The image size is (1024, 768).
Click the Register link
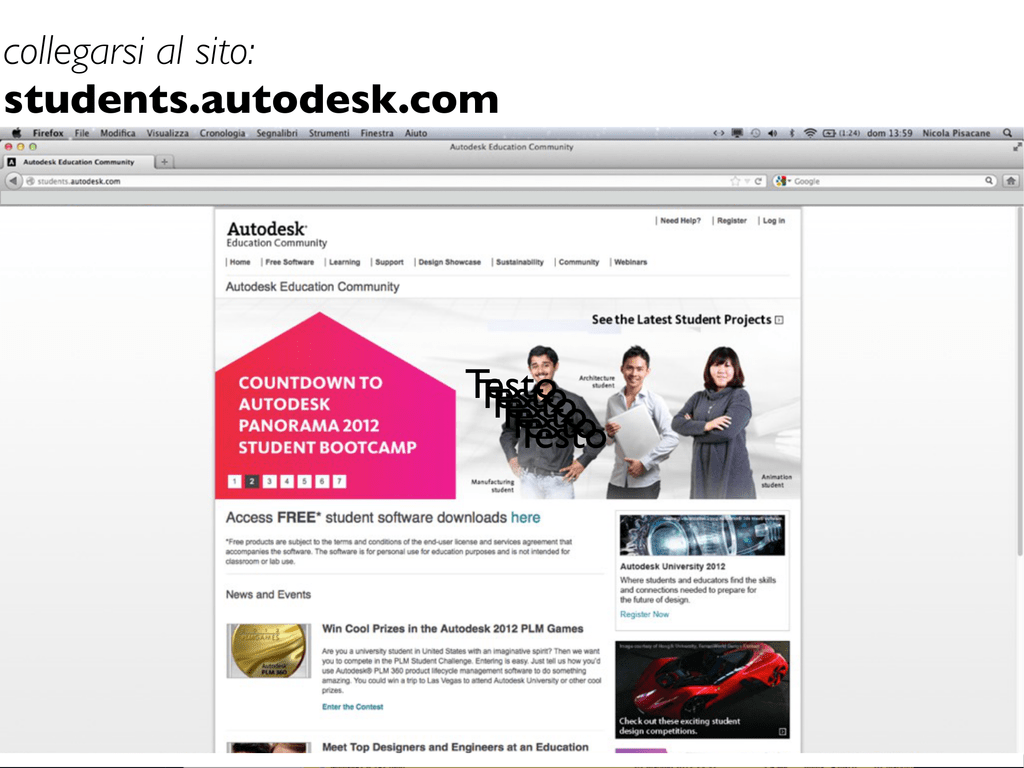click(x=731, y=221)
